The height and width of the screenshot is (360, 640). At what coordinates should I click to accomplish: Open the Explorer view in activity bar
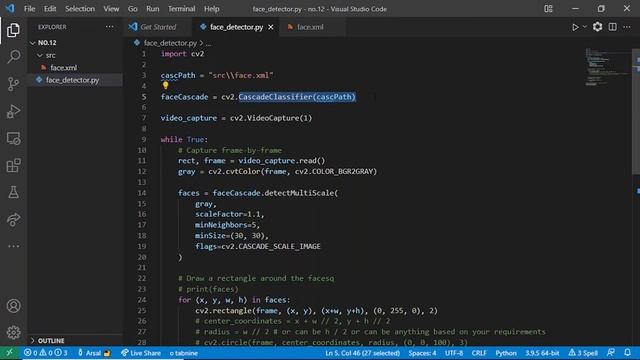[13, 30]
